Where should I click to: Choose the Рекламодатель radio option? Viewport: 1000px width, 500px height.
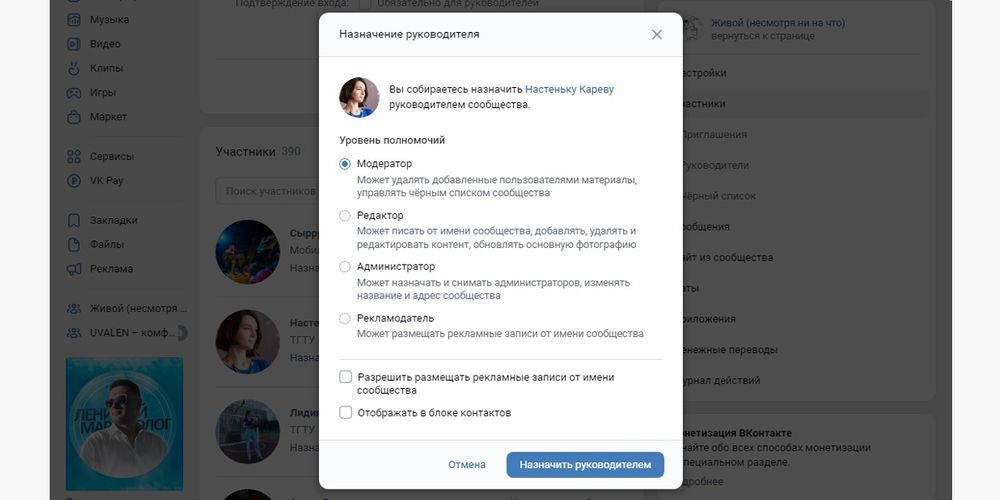tap(345, 318)
